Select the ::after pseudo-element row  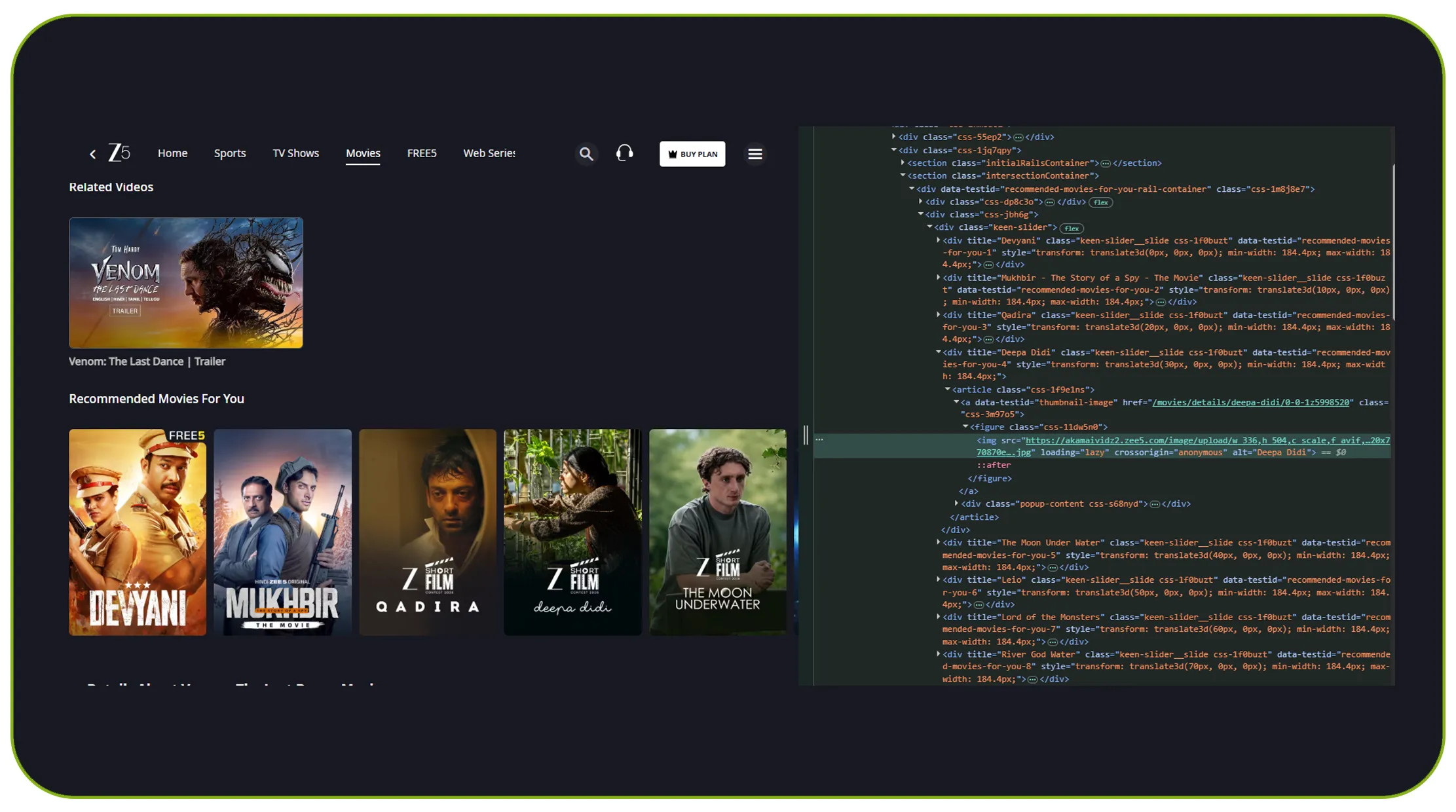click(x=994, y=466)
